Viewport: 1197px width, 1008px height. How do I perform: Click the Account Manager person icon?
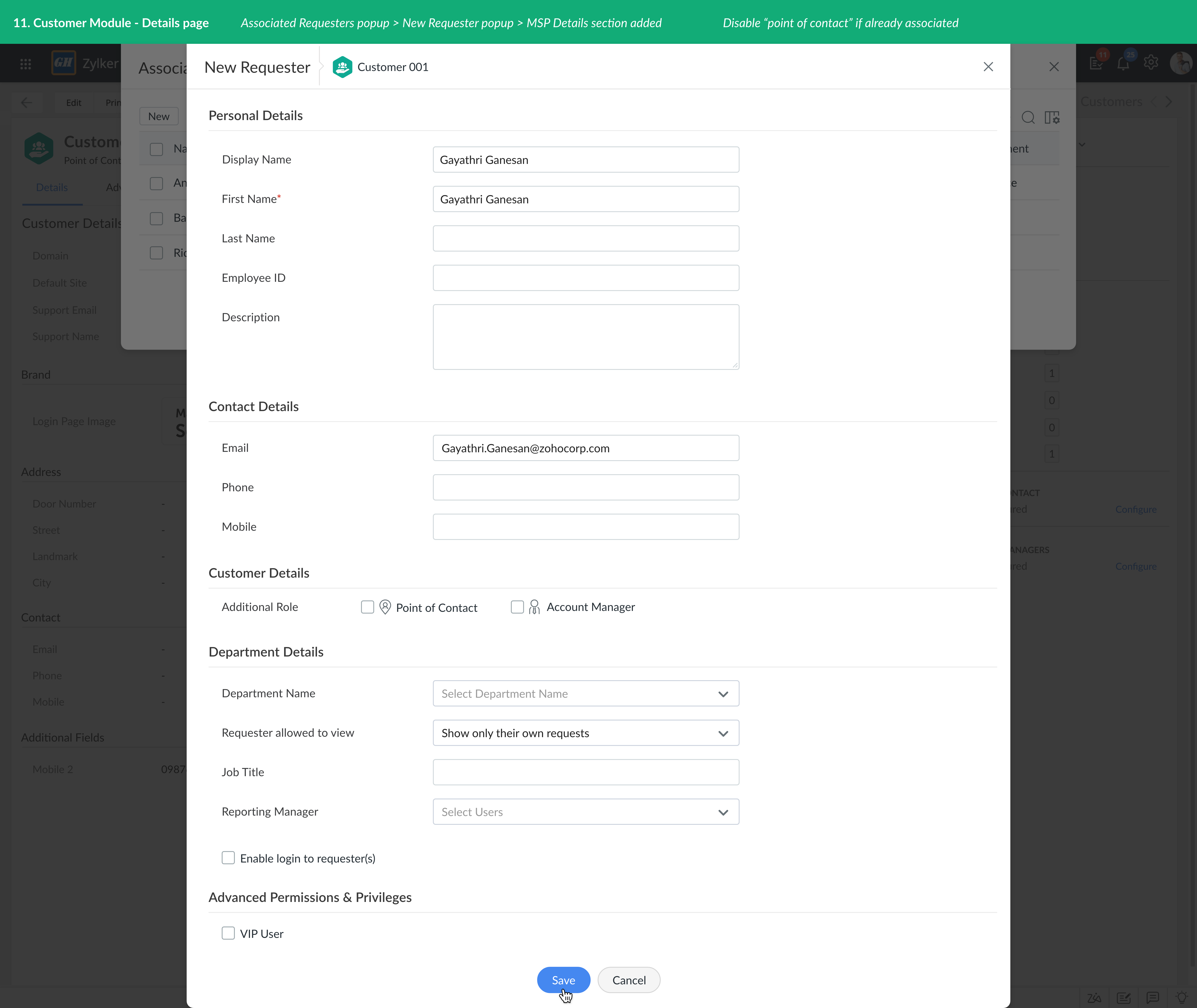[x=534, y=607]
